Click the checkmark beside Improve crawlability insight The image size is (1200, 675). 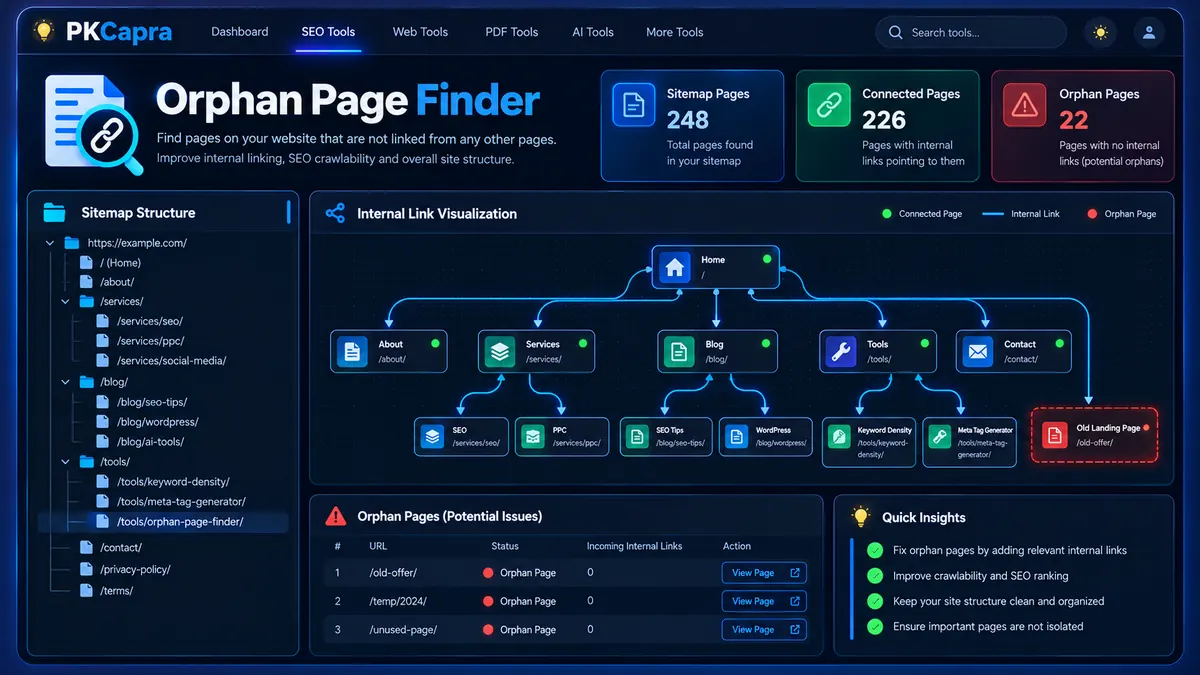click(x=875, y=576)
